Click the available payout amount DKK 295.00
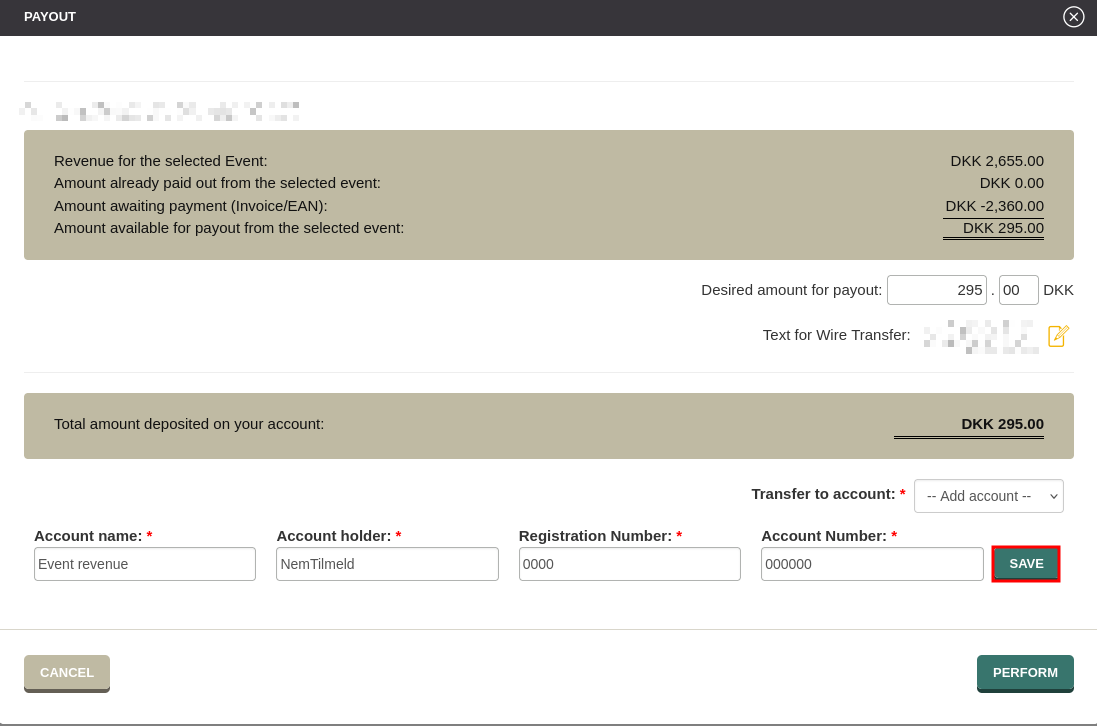The height and width of the screenshot is (726, 1097). [x=1002, y=228]
